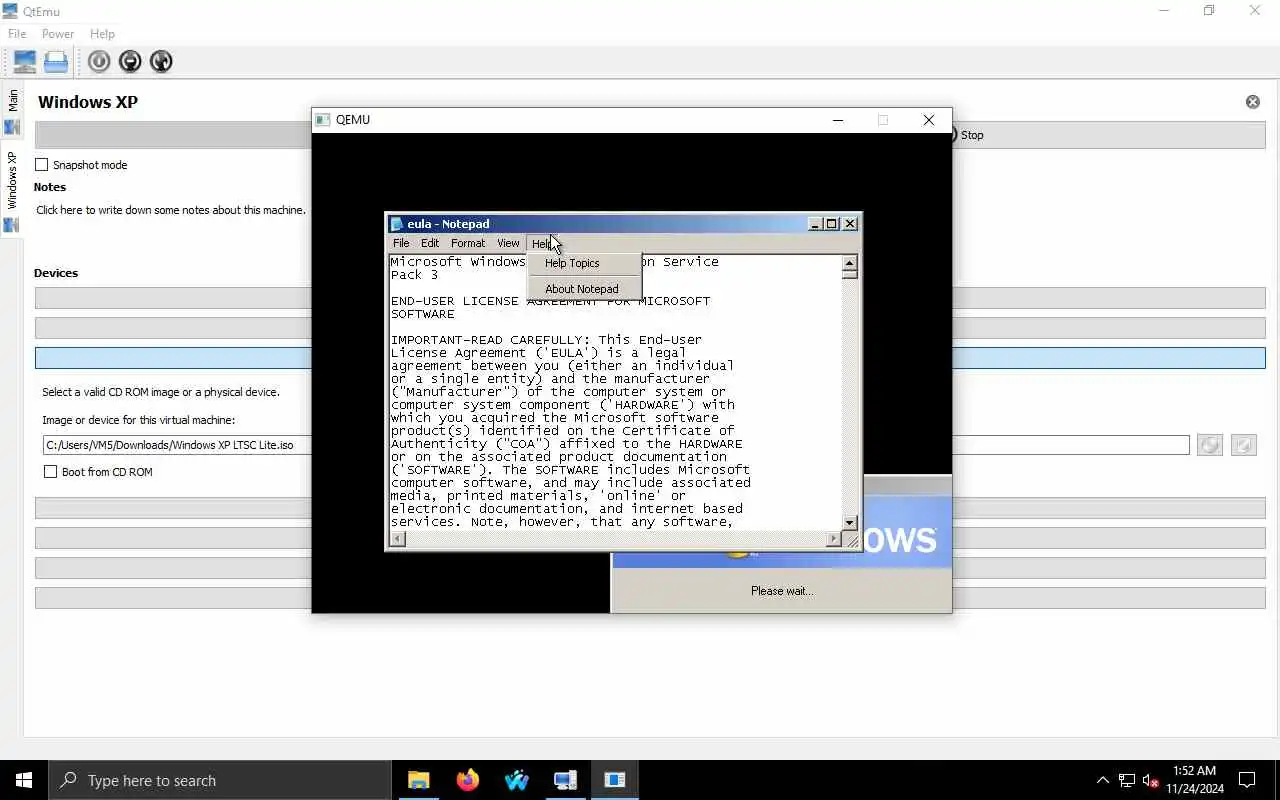
Task: Open File Explorer from the taskbar
Action: 418,780
